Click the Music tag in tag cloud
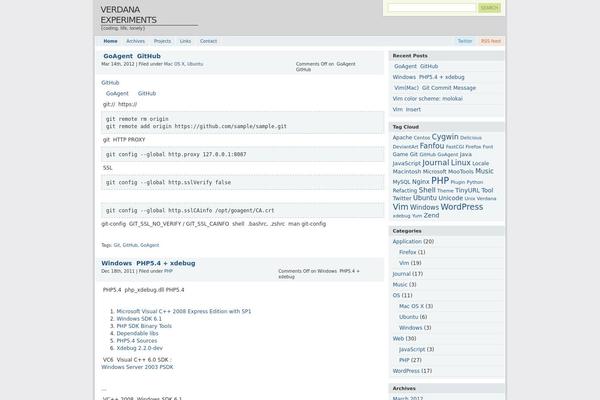Image resolution: width=600 pixels, height=400 pixels. 484,171
